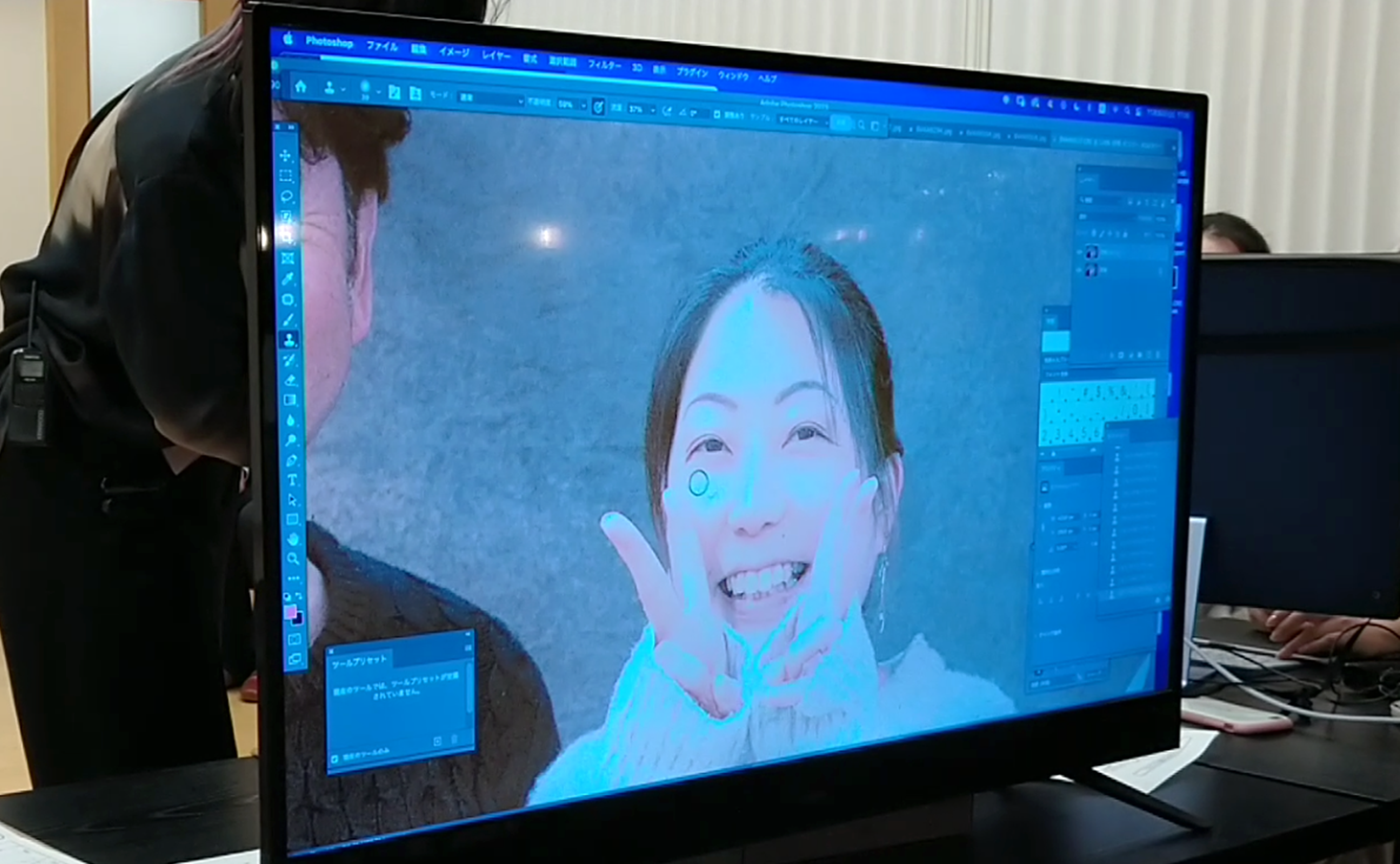
Task: Reset default foreground and background colors
Action: click(x=288, y=597)
